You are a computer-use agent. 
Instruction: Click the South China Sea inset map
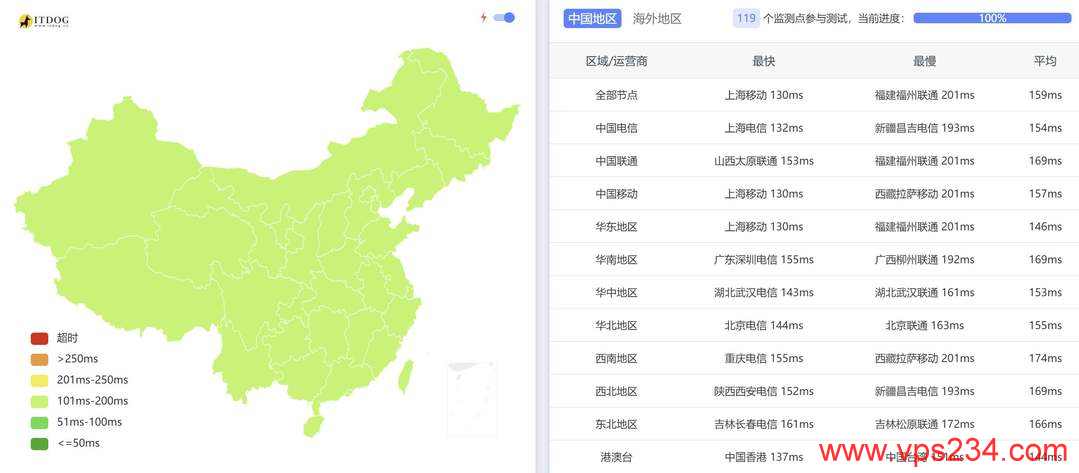point(471,399)
